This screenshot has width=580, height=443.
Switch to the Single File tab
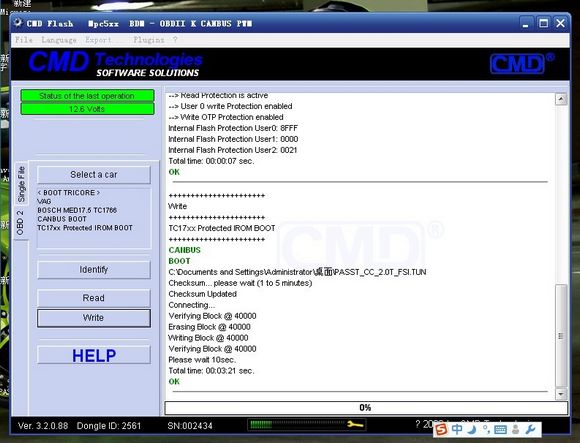point(21,184)
